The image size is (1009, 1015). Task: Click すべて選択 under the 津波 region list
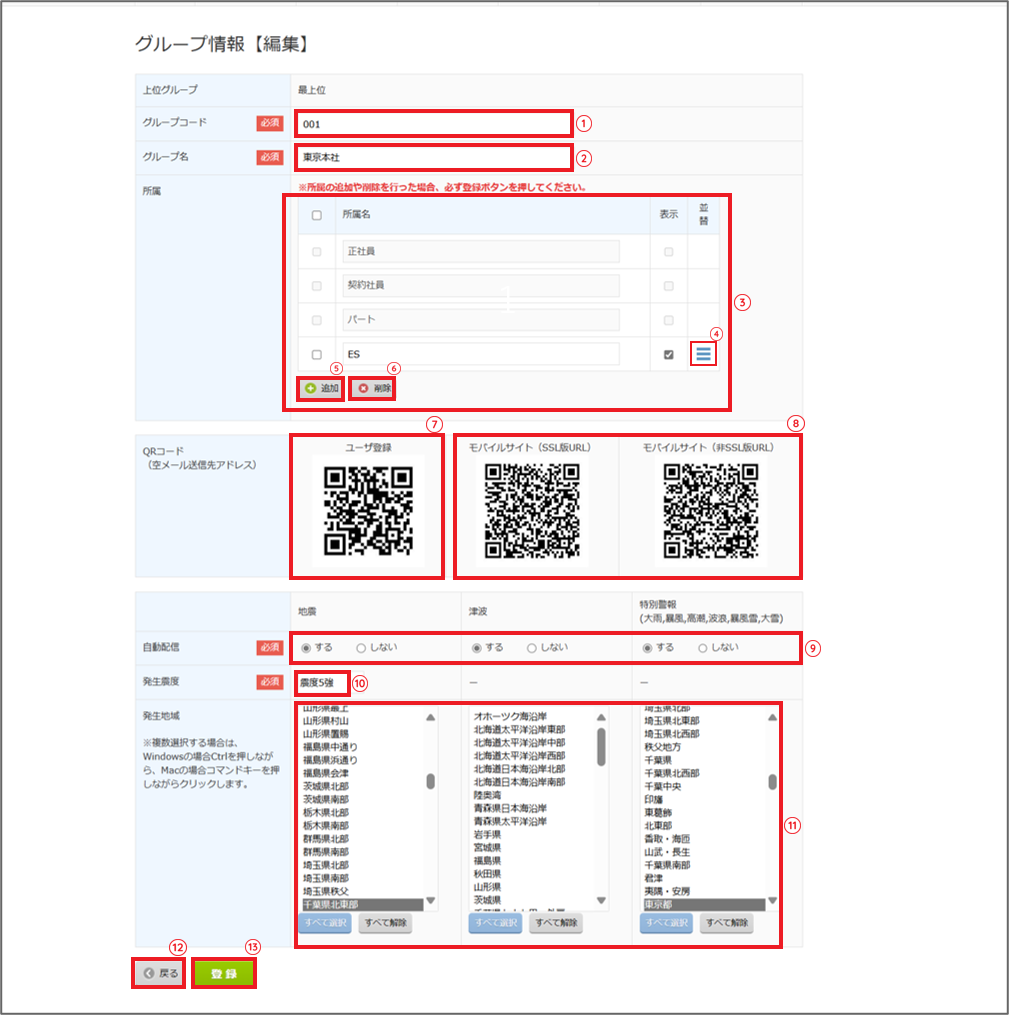[495, 923]
